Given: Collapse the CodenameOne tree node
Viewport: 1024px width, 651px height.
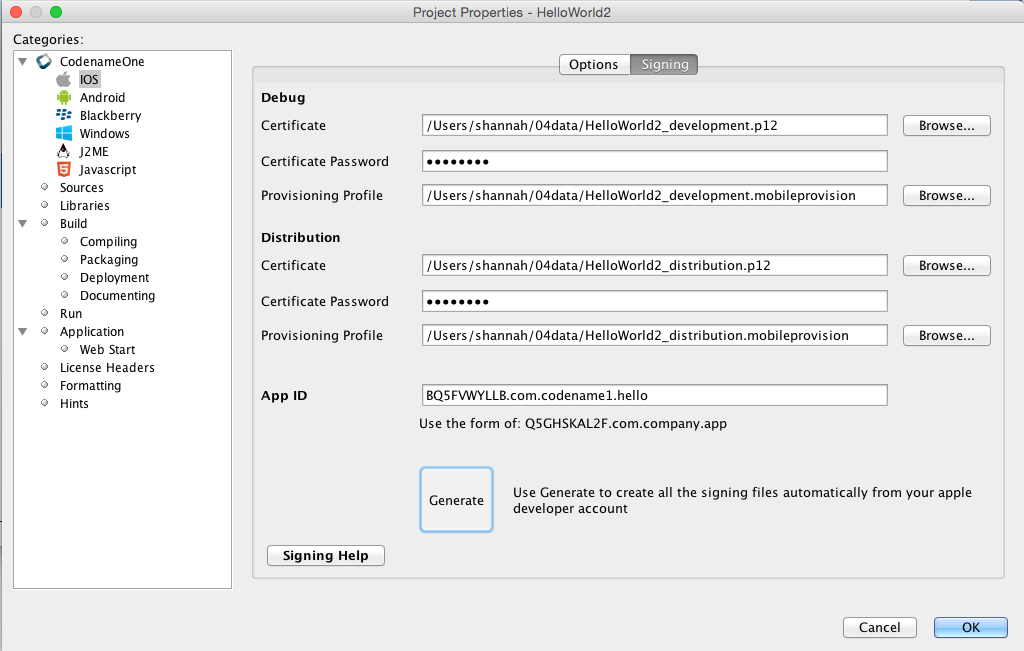Looking at the screenshot, I should (23, 62).
